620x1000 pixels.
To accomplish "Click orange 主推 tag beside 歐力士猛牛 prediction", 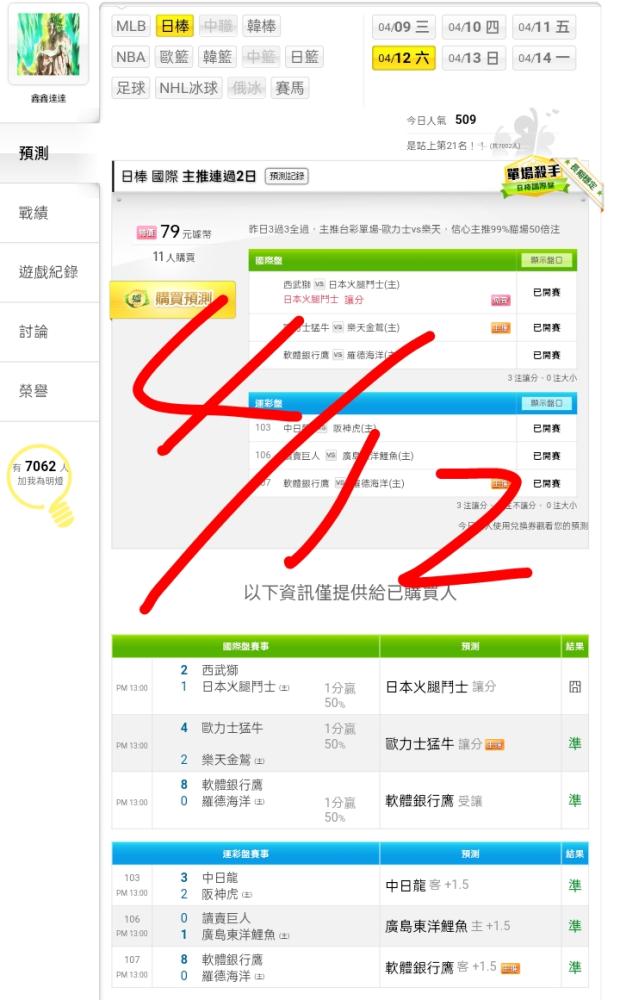I will (494, 744).
